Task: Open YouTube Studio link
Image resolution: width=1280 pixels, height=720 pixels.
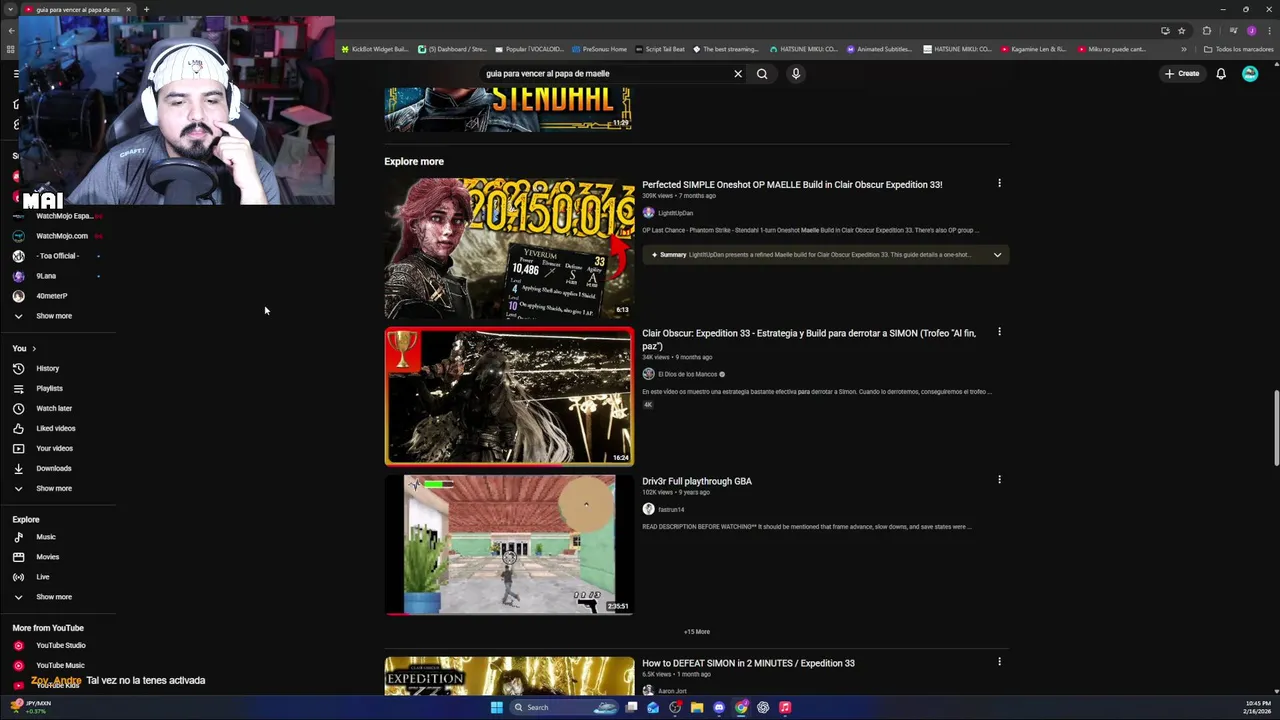Action: 60,645
